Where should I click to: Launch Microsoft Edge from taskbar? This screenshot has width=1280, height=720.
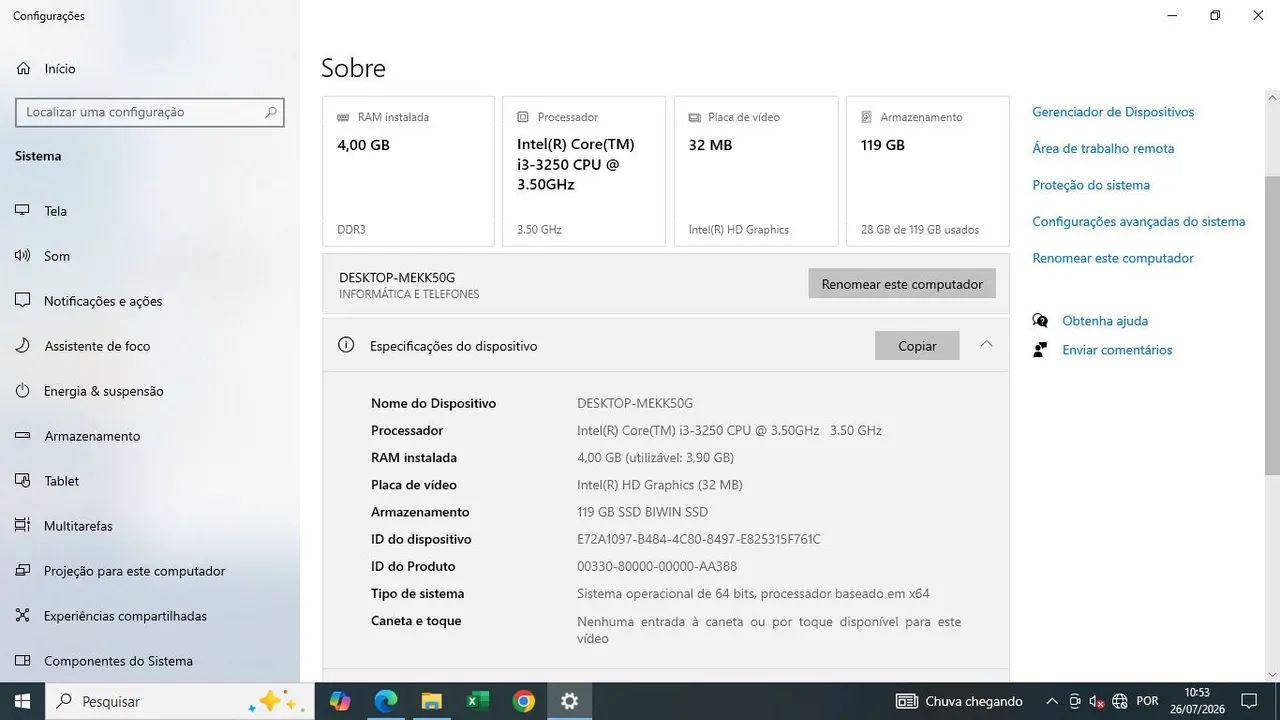coord(386,701)
